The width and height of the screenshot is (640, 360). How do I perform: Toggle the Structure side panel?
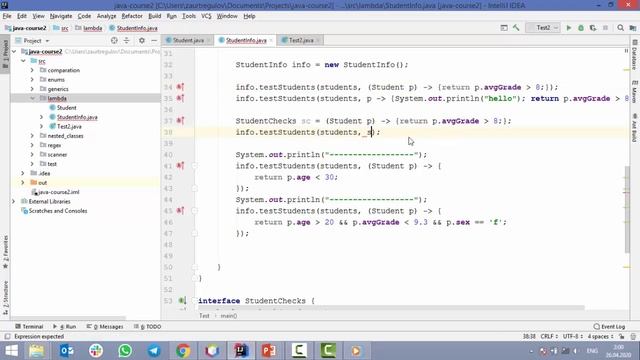coord(5,298)
